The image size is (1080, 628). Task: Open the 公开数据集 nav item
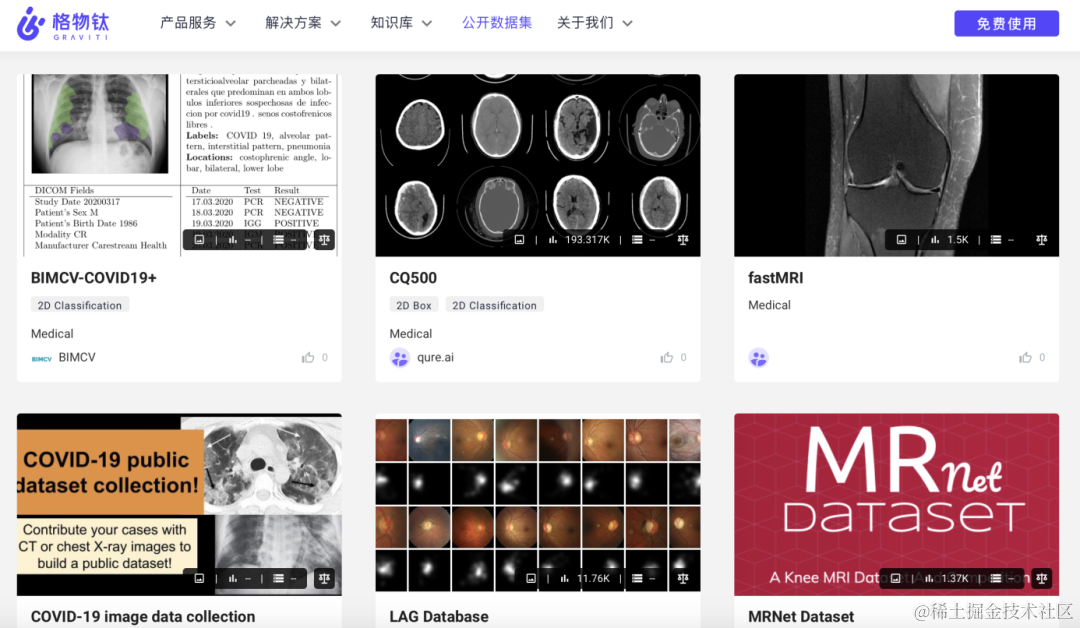click(x=497, y=23)
